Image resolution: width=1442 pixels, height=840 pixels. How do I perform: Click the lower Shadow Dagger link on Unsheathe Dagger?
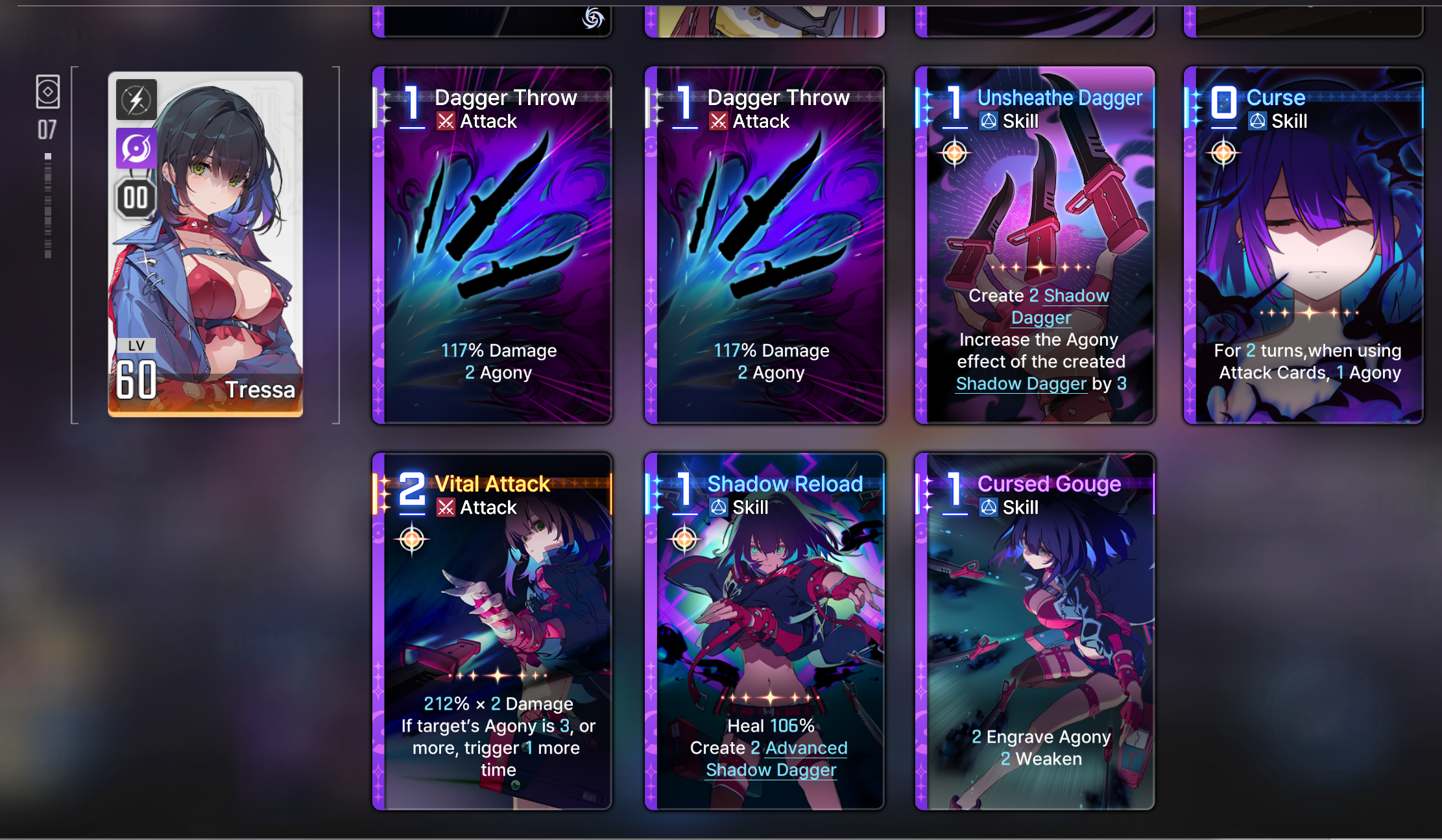point(1021,384)
